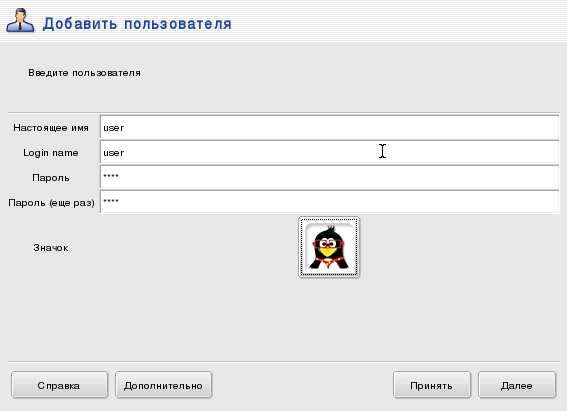567x411 pixels.
Task: Click the Пароль (еще раз) confirmation field
Action: pos(329,202)
